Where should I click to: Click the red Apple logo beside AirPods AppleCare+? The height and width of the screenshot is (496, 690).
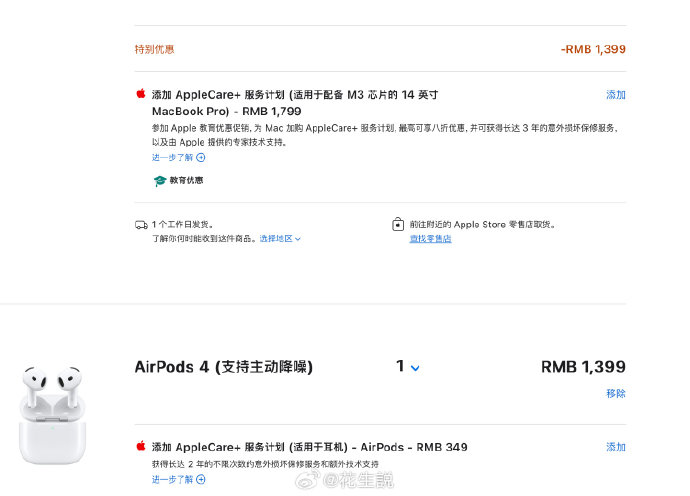[x=141, y=446]
